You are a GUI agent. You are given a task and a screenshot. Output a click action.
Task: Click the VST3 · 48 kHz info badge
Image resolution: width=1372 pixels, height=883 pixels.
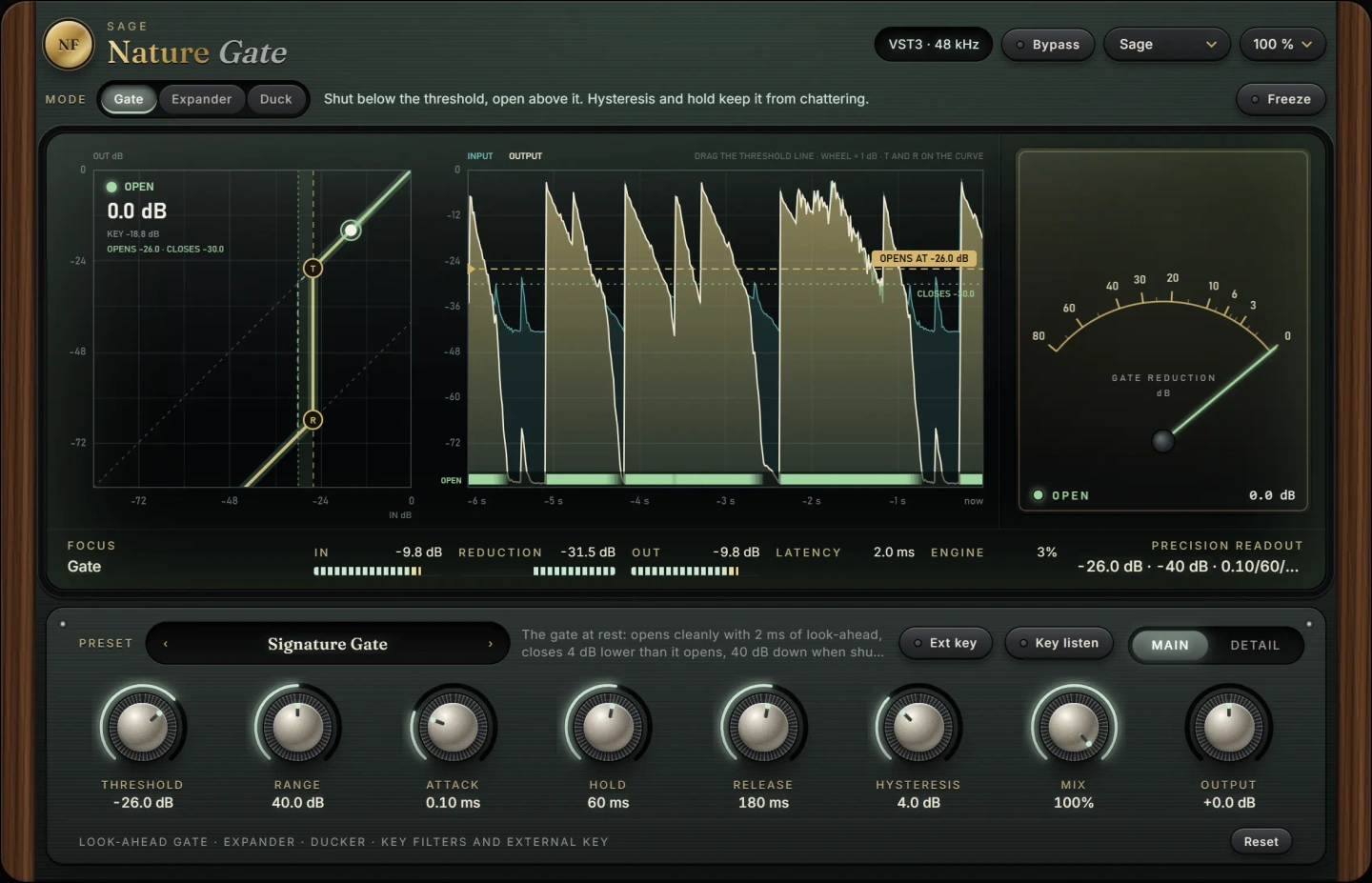(934, 45)
